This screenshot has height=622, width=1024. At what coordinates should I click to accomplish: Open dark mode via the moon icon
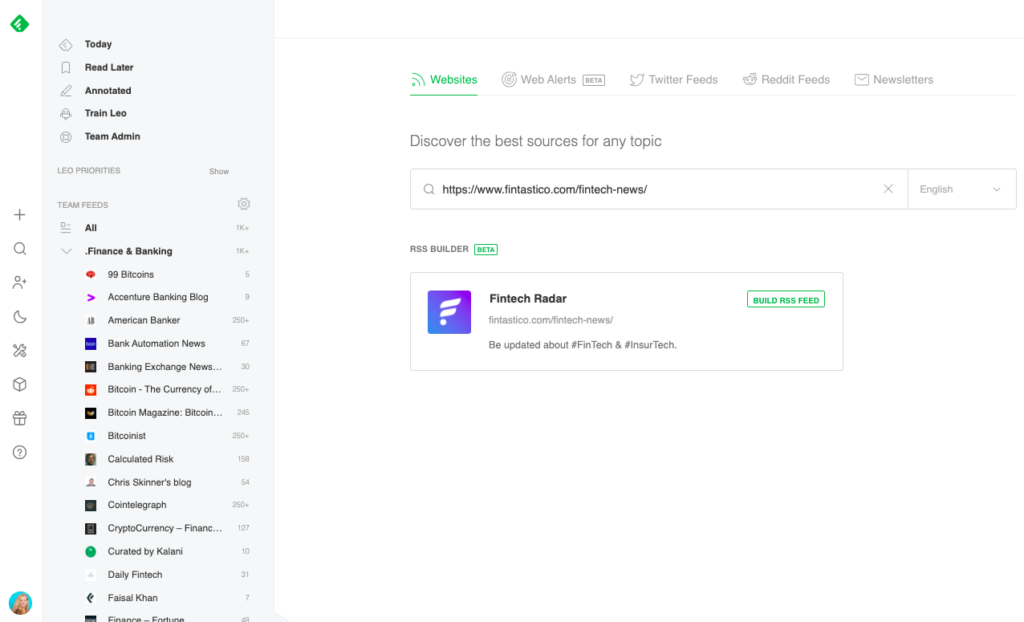point(19,316)
